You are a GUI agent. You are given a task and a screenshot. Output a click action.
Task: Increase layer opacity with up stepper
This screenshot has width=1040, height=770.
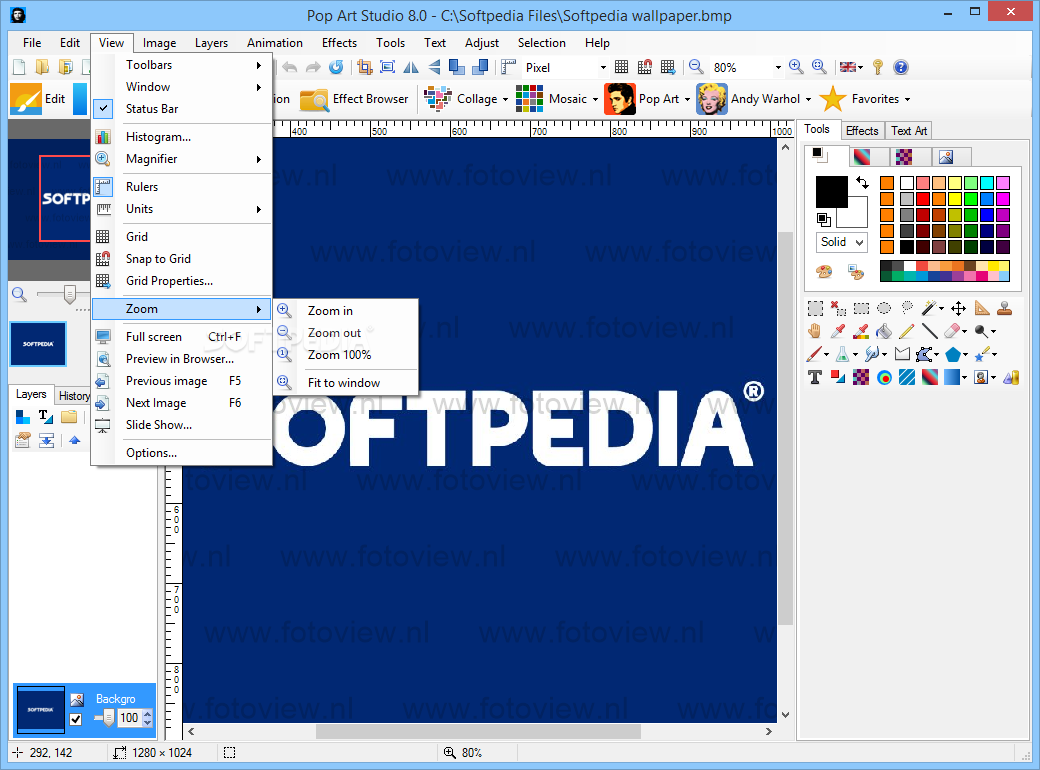point(147,714)
